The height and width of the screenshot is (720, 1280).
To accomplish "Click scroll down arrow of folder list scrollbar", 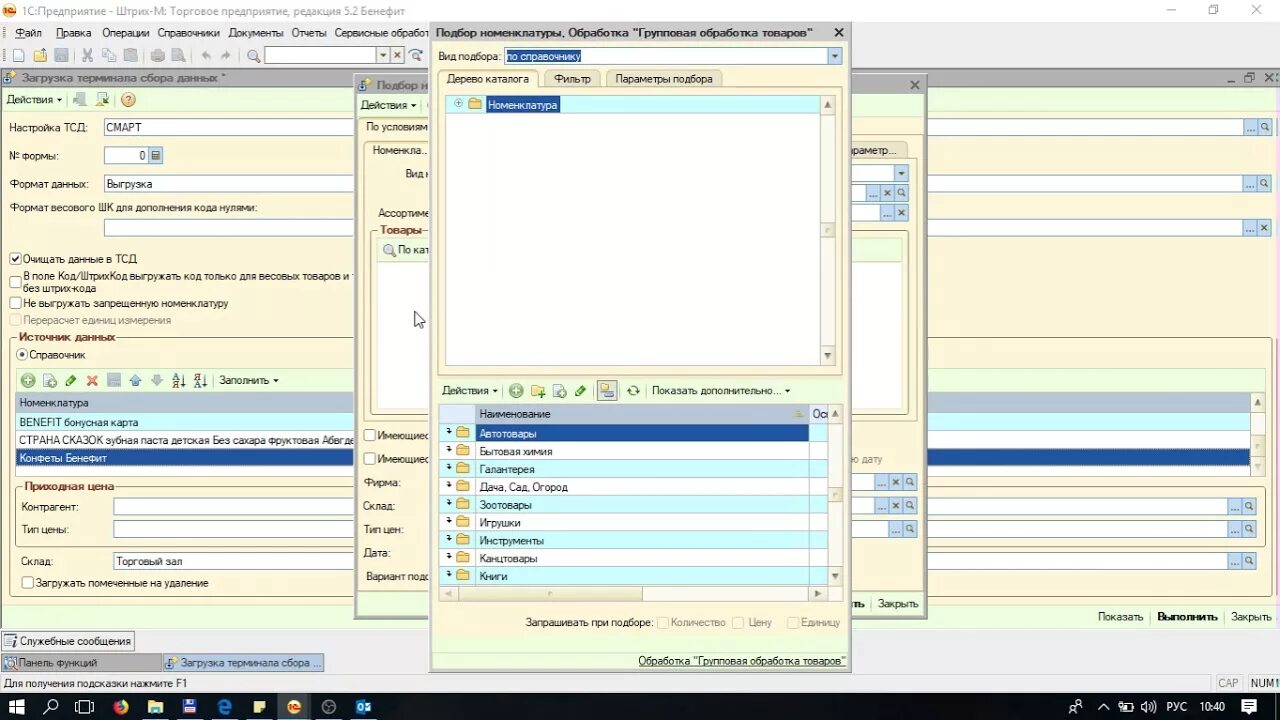I will [x=835, y=576].
